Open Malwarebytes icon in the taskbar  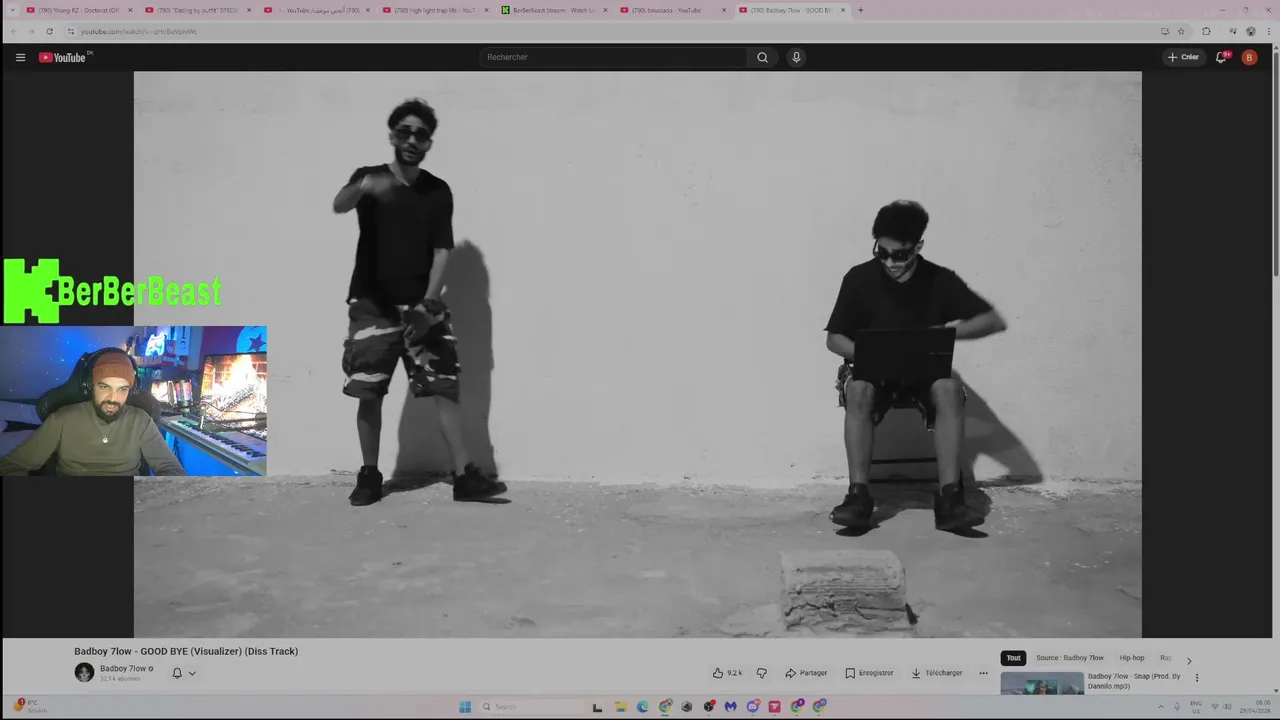click(731, 707)
